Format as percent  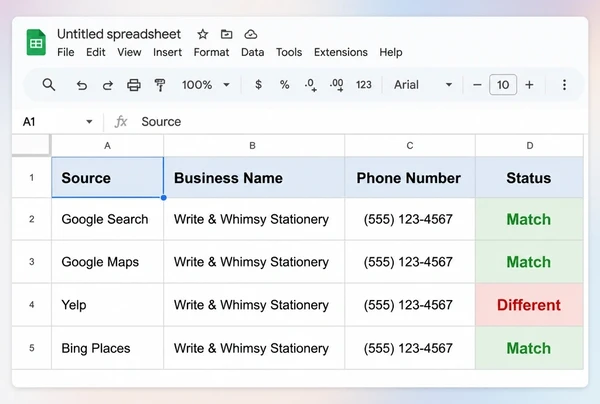284,85
